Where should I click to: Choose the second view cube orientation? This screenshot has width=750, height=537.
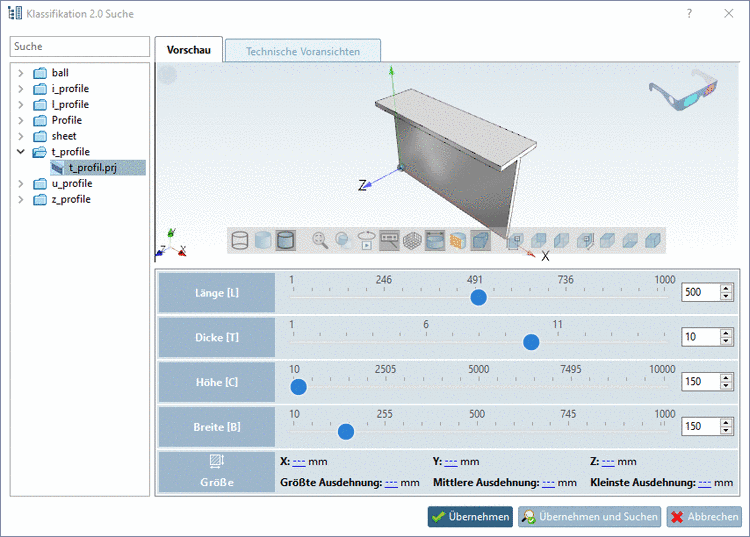(538, 240)
